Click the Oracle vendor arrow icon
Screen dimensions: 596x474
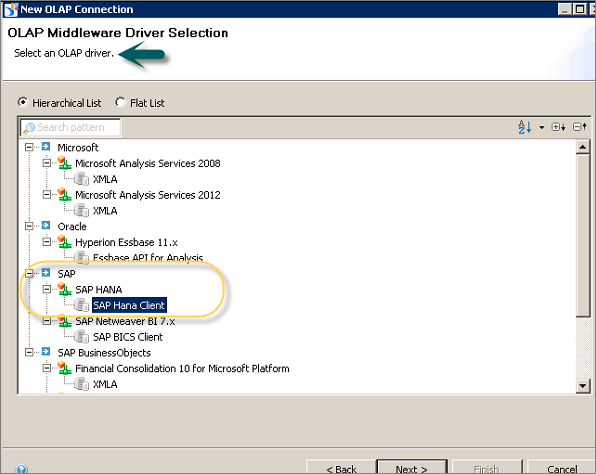pyautogui.click(x=46, y=226)
